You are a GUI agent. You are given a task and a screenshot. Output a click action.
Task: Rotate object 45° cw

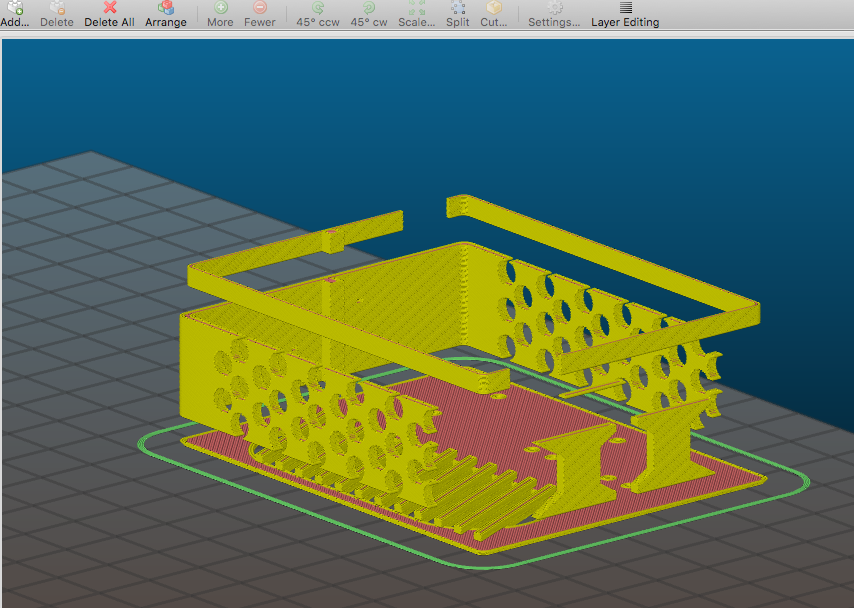[x=369, y=14]
